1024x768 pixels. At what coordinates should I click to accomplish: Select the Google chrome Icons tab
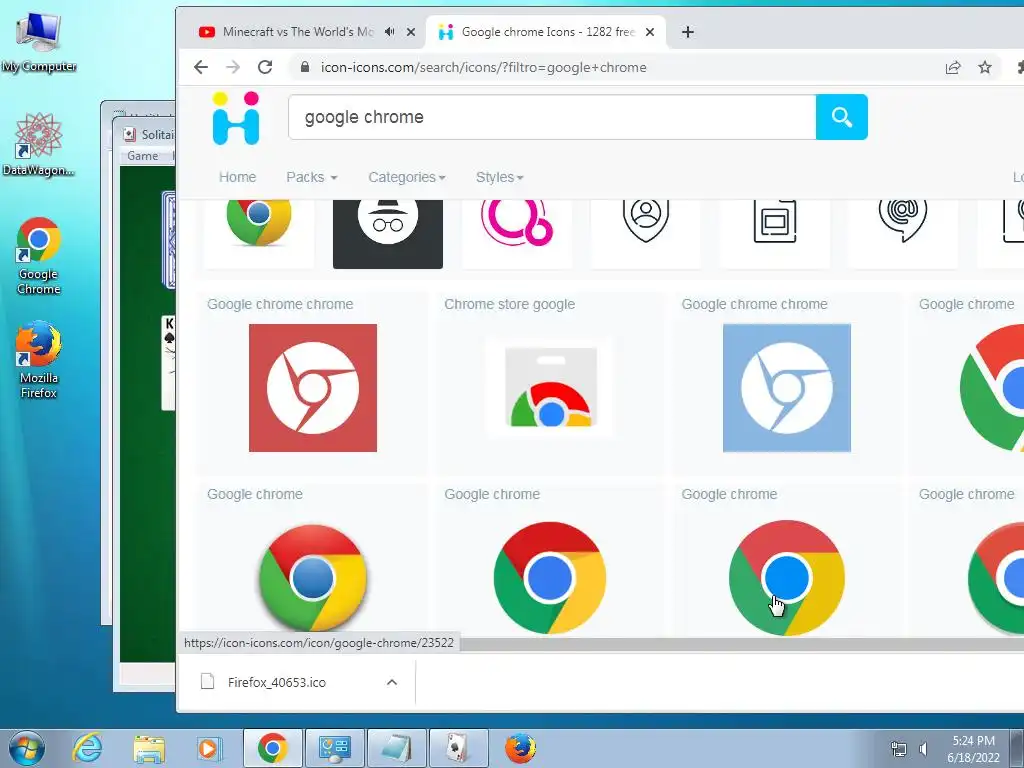pyautogui.click(x=547, y=31)
